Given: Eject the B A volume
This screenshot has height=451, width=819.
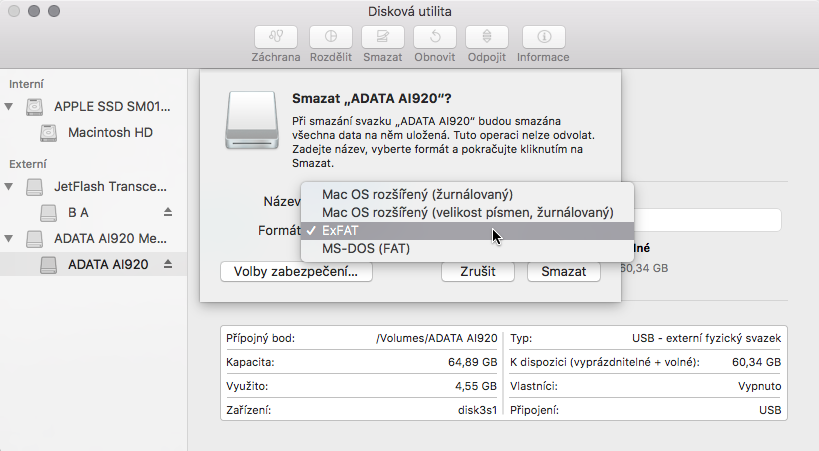Looking at the screenshot, I should click(168, 212).
